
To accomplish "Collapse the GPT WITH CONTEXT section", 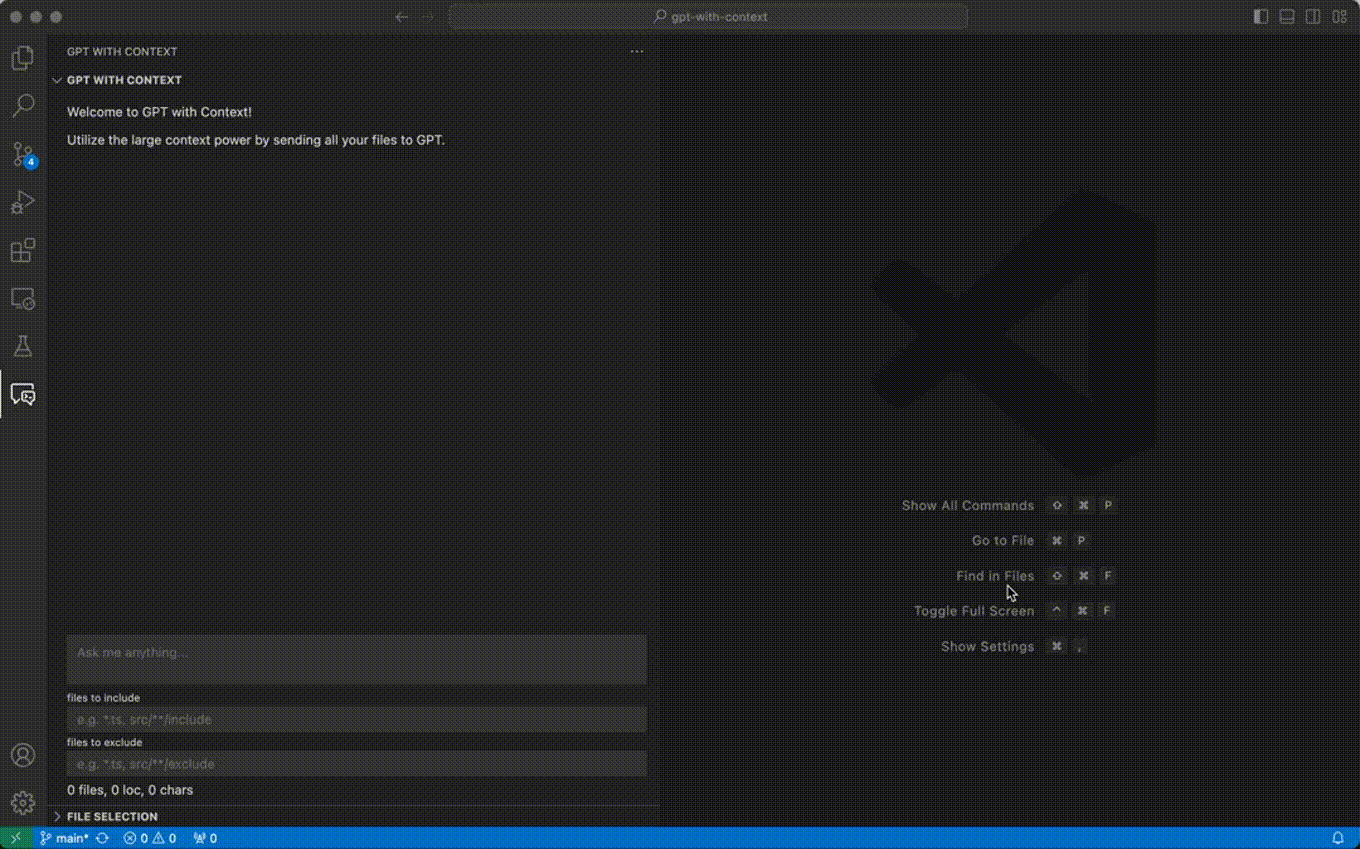I will click(124, 80).
